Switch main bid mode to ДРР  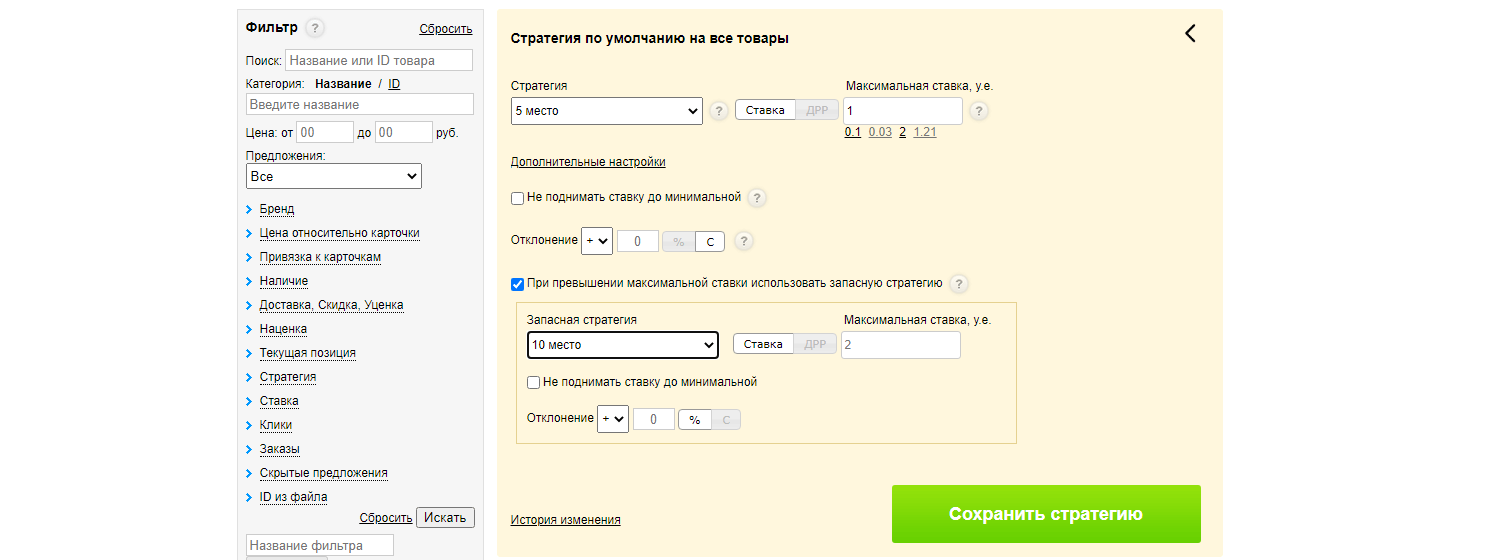pos(817,110)
